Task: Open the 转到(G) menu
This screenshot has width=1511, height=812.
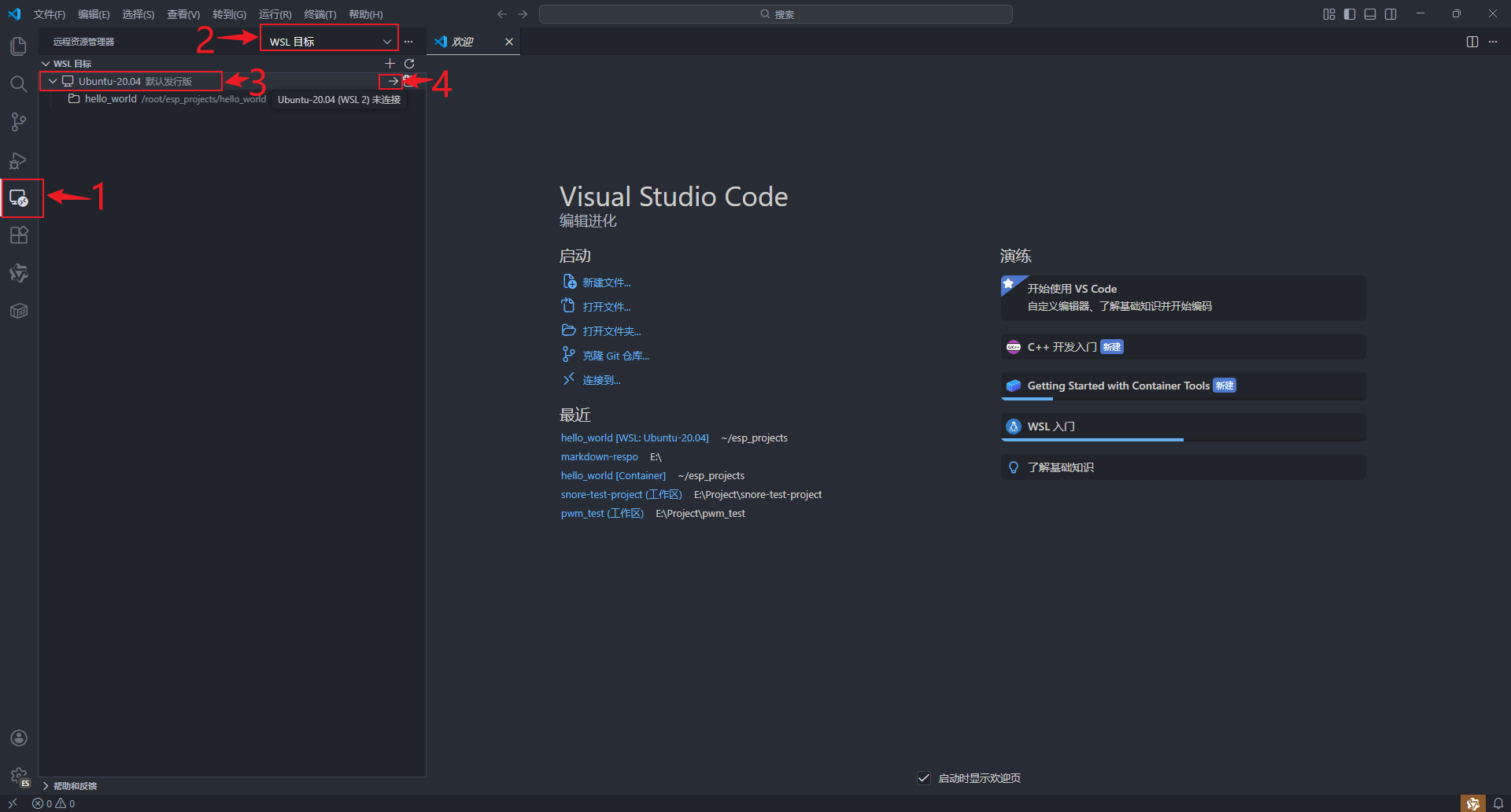Action: [x=229, y=14]
